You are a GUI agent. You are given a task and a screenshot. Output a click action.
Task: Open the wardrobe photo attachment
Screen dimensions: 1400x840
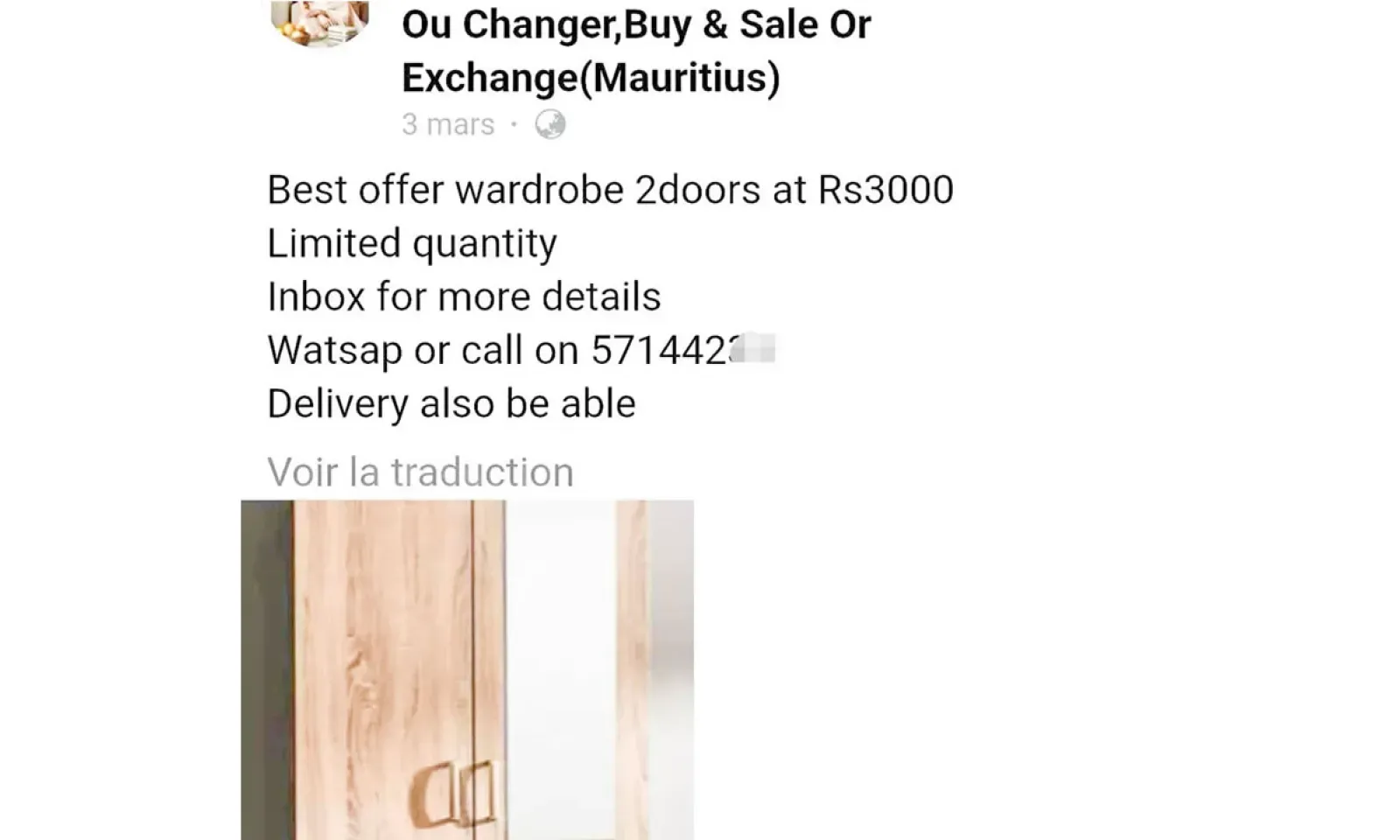pyautogui.click(x=467, y=670)
